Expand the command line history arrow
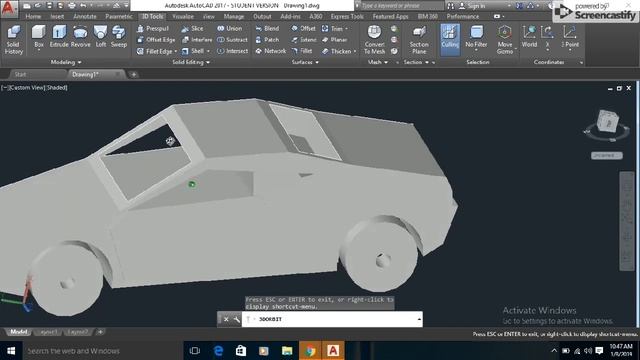Screen dimensions: 640x360 click(x=419, y=319)
